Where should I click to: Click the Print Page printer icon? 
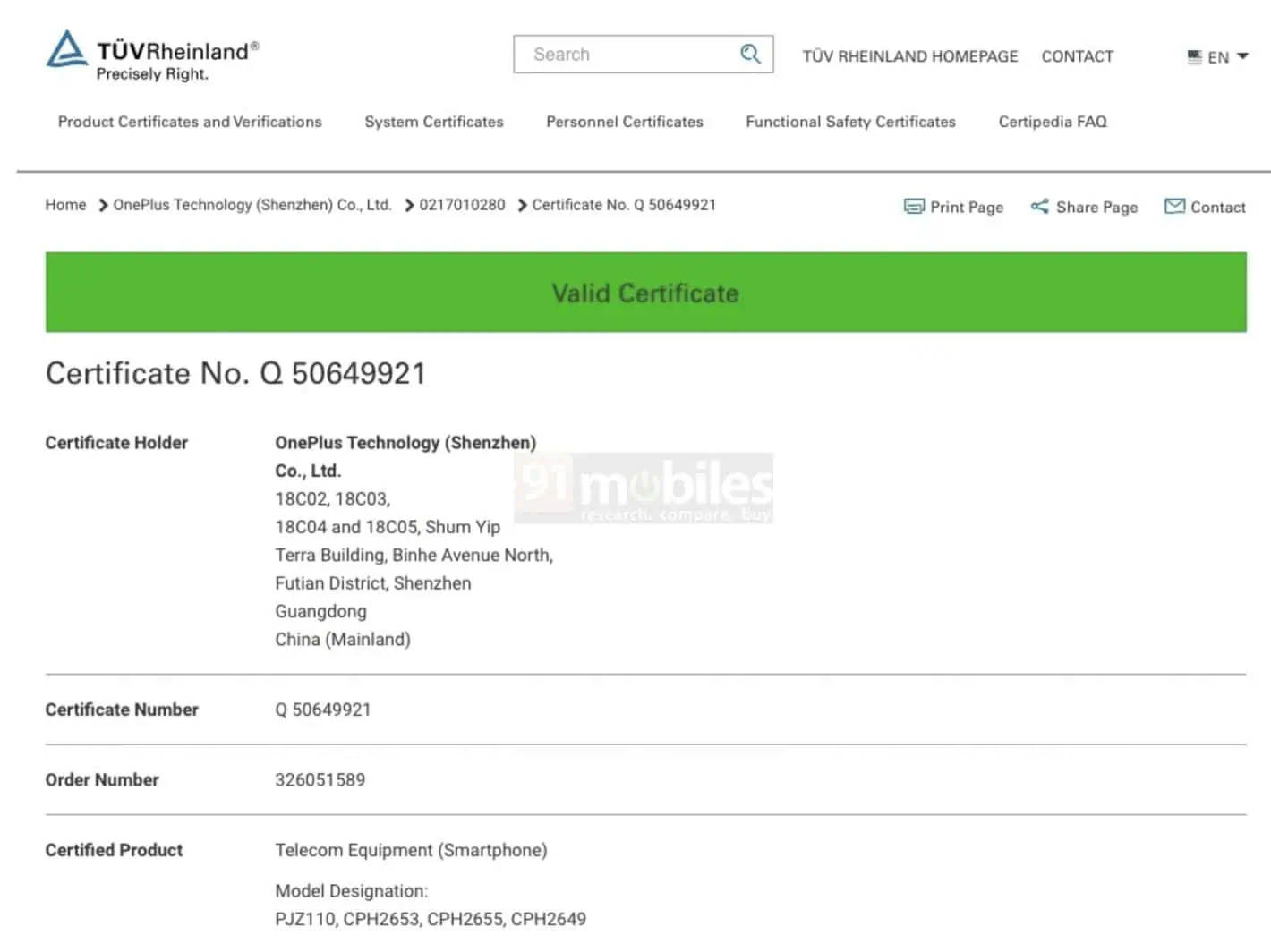[912, 207]
